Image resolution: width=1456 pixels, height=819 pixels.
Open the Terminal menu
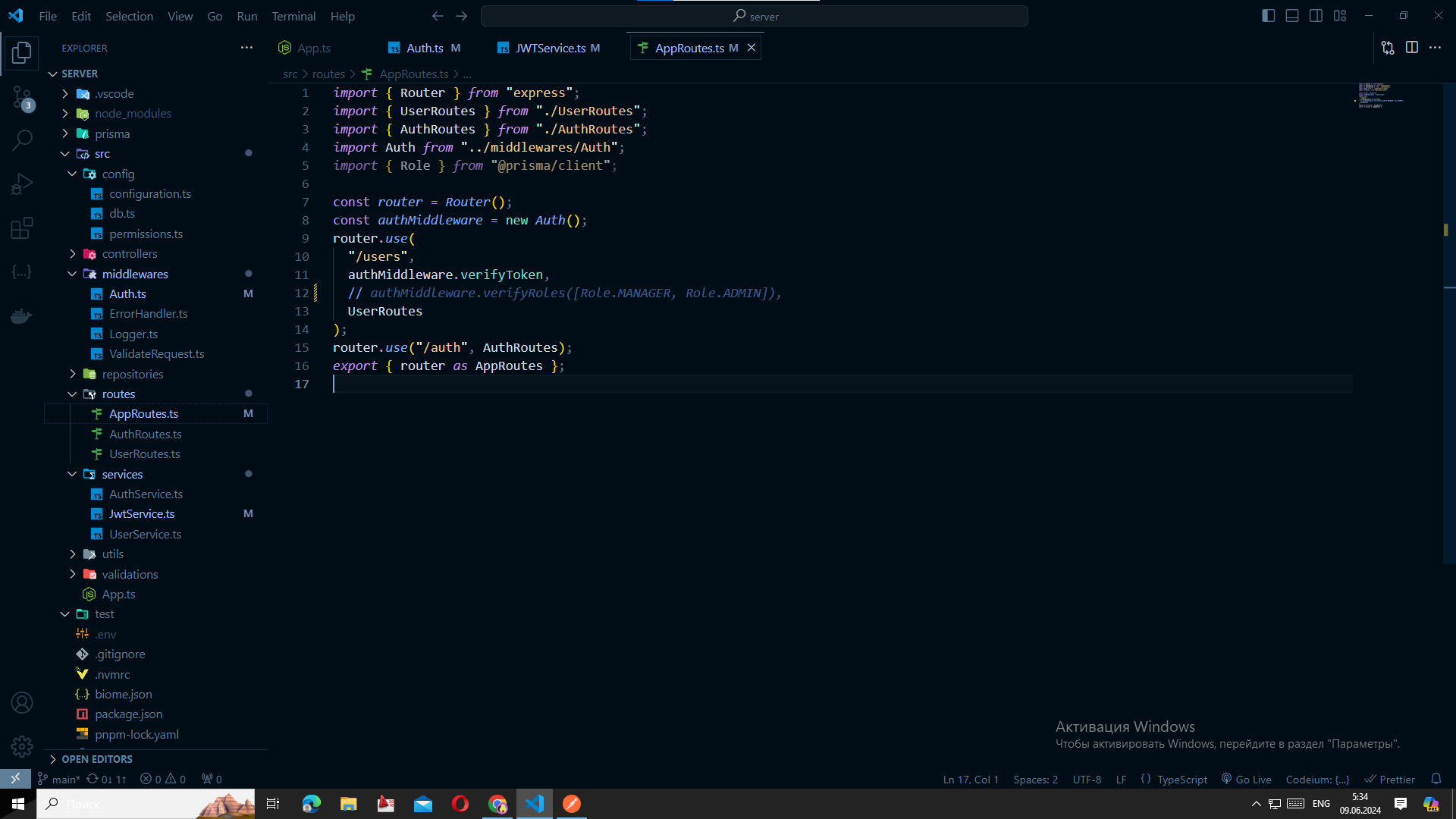(293, 15)
